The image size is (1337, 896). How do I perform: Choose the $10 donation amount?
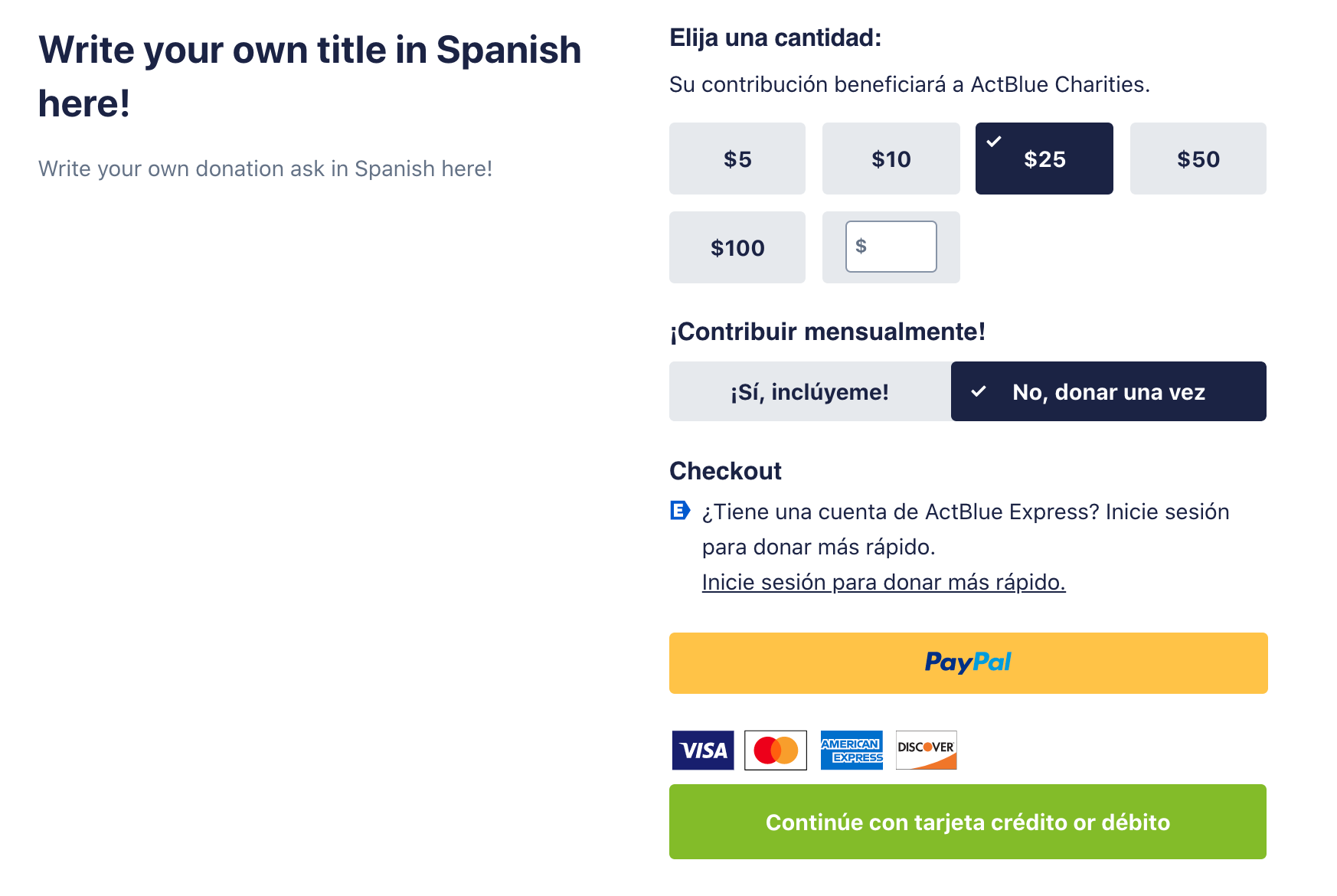(891, 159)
